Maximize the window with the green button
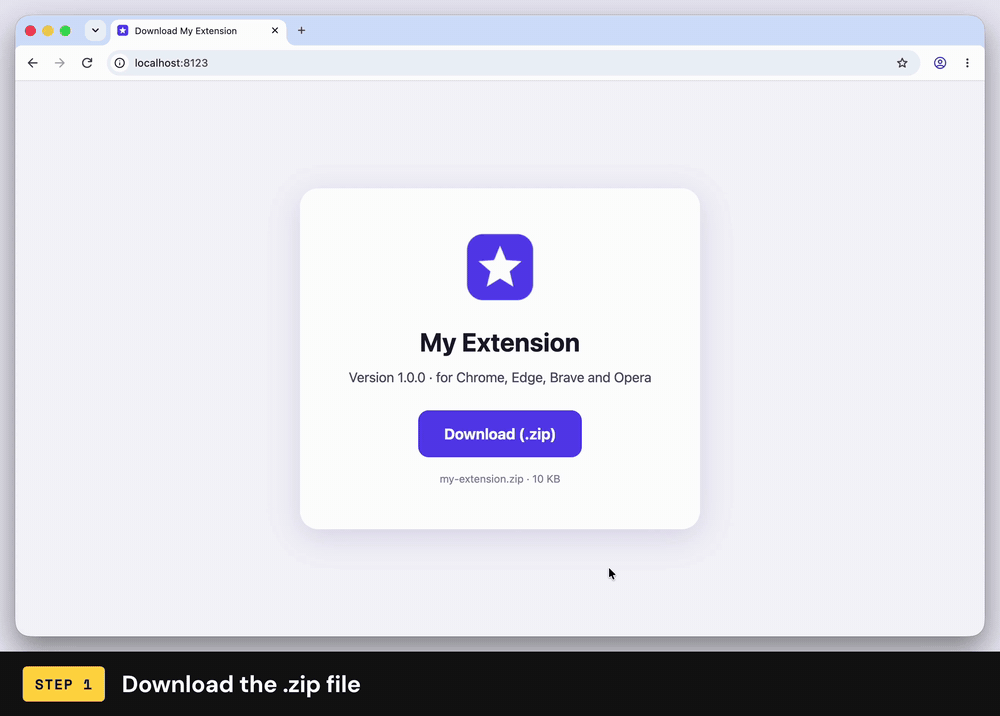This screenshot has width=1000, height=716. coord(65,31)
